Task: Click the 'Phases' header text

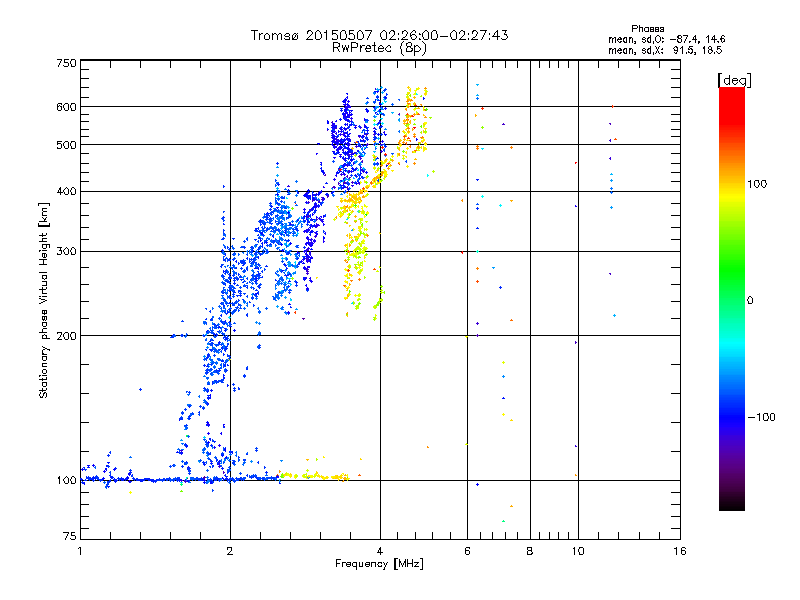Action: pos(647,29)
